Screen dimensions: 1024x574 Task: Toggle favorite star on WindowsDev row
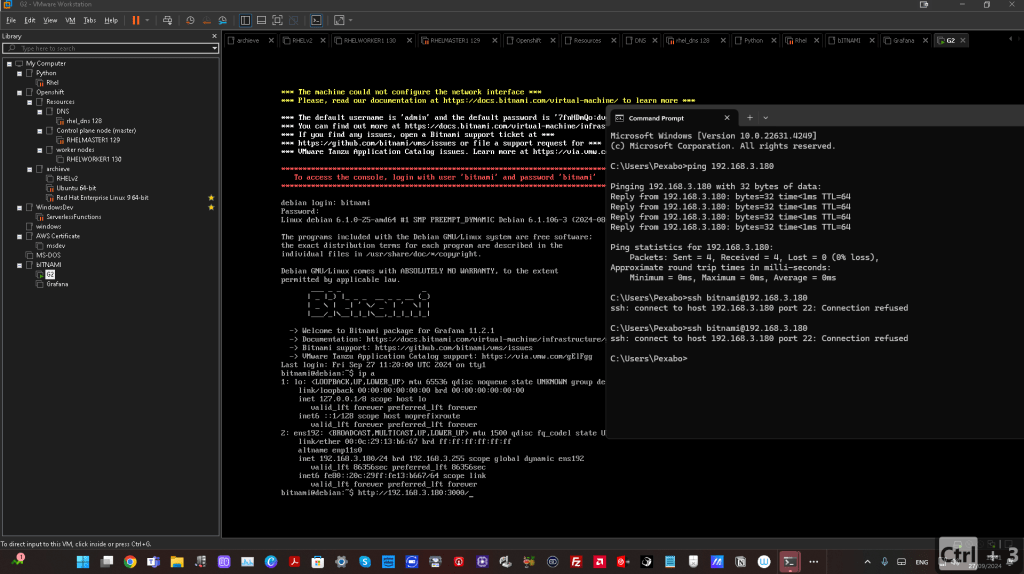211,208
